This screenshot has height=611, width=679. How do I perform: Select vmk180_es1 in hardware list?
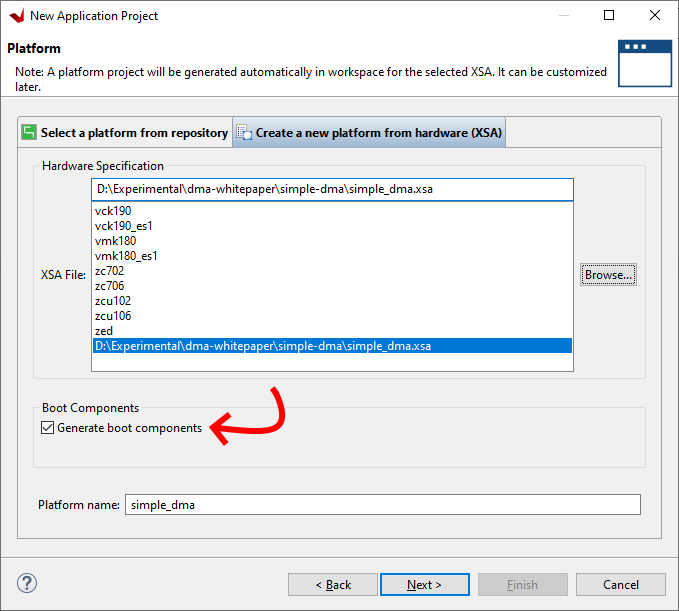[x=333, y=256]
